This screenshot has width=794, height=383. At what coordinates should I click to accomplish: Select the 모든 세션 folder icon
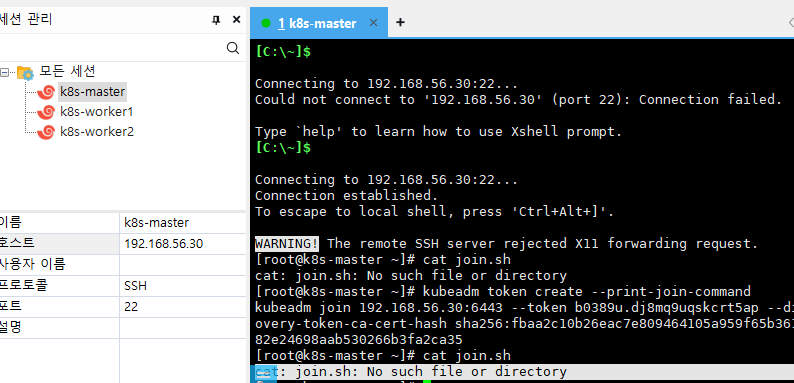coord(25,72)
